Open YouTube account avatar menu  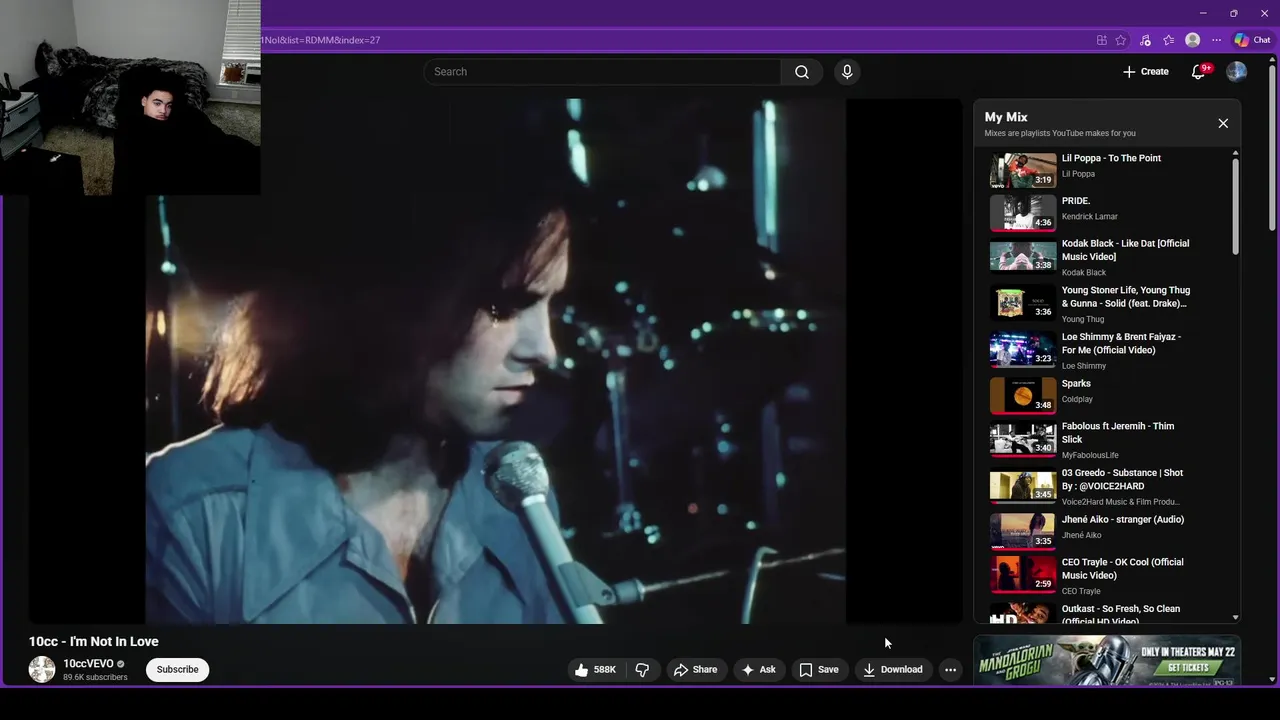coord(1237,72)
